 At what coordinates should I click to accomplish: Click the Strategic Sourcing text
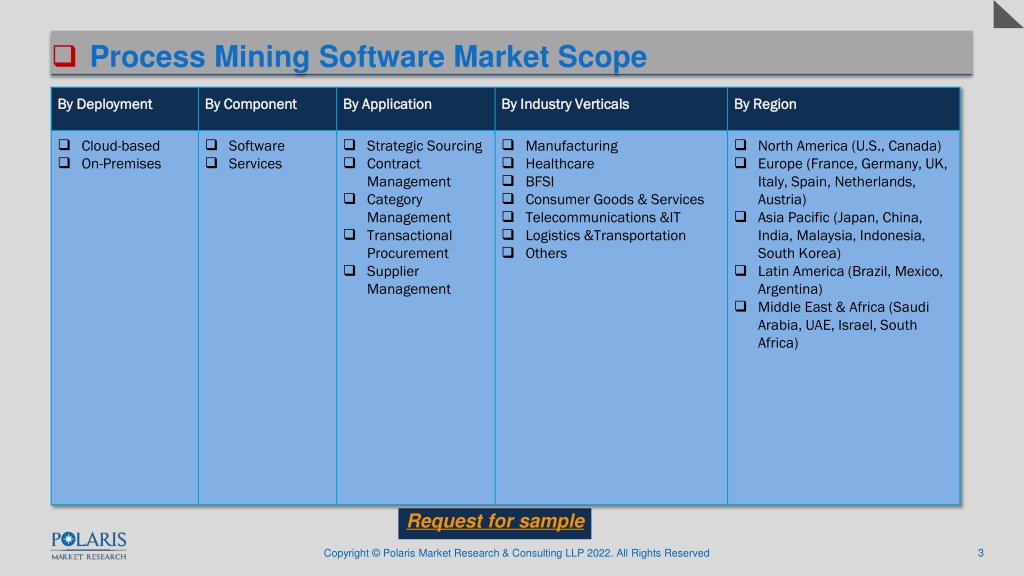pos(424,146)
